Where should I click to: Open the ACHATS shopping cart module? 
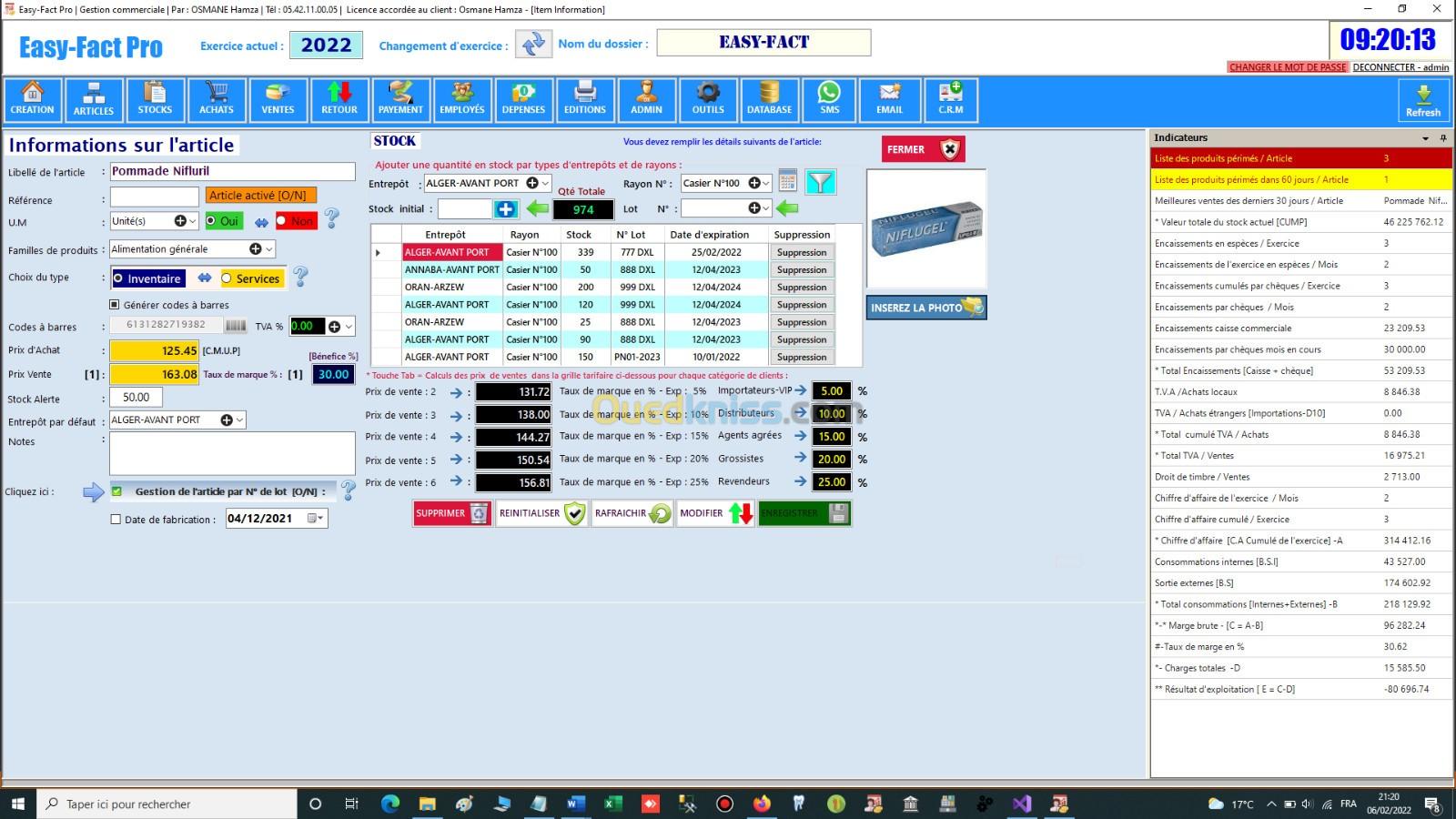[216, 99]
